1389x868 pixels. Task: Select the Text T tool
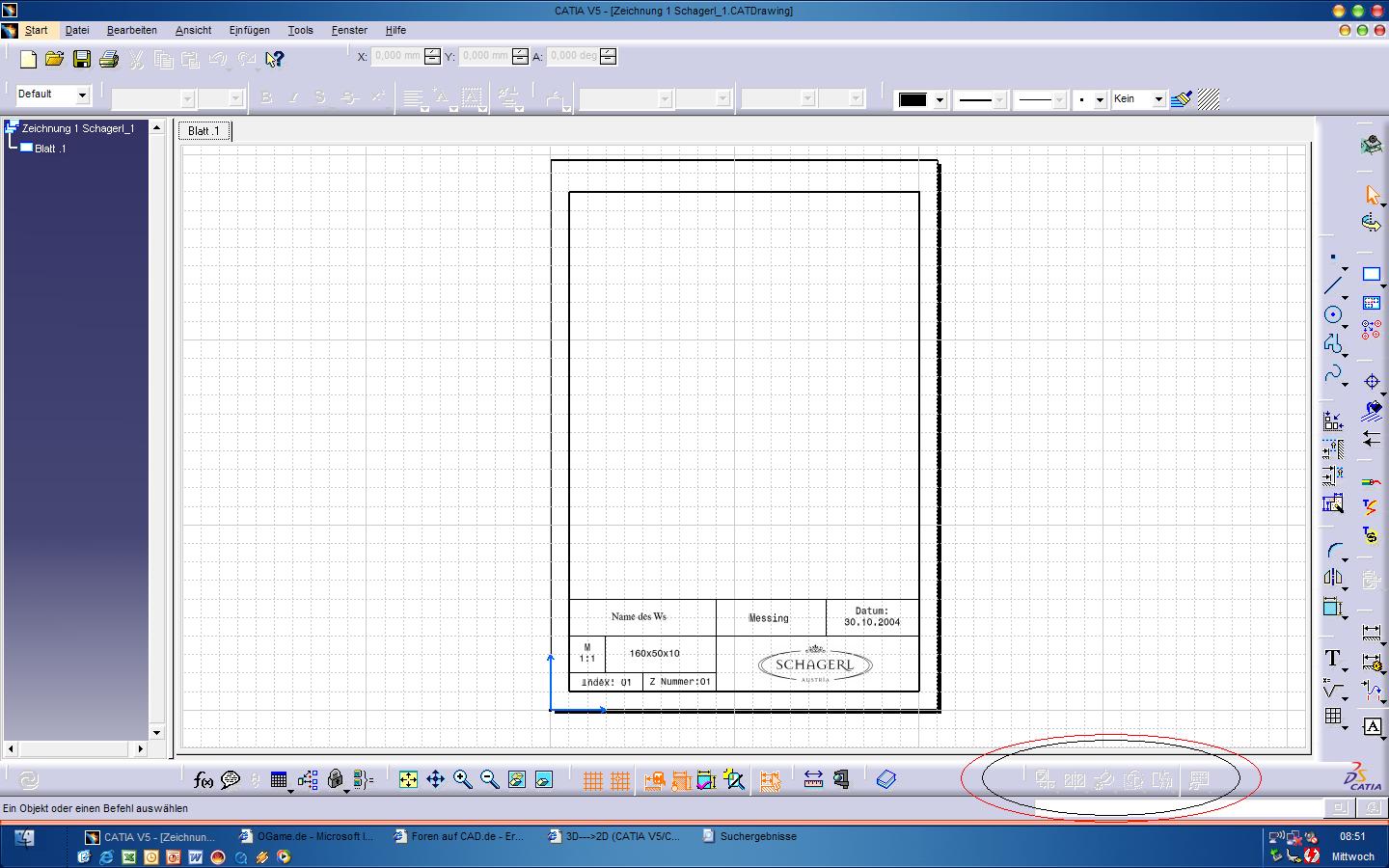tap(1333, 659)
